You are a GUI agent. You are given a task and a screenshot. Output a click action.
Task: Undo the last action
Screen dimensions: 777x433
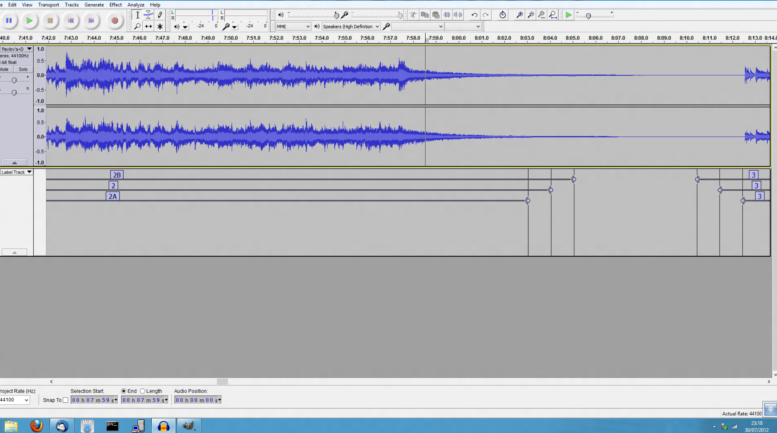click(474, 15)
